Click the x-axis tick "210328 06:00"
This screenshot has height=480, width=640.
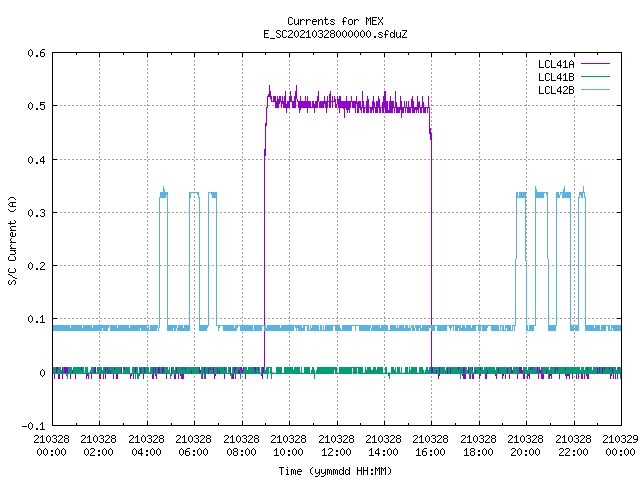(193, 446)
